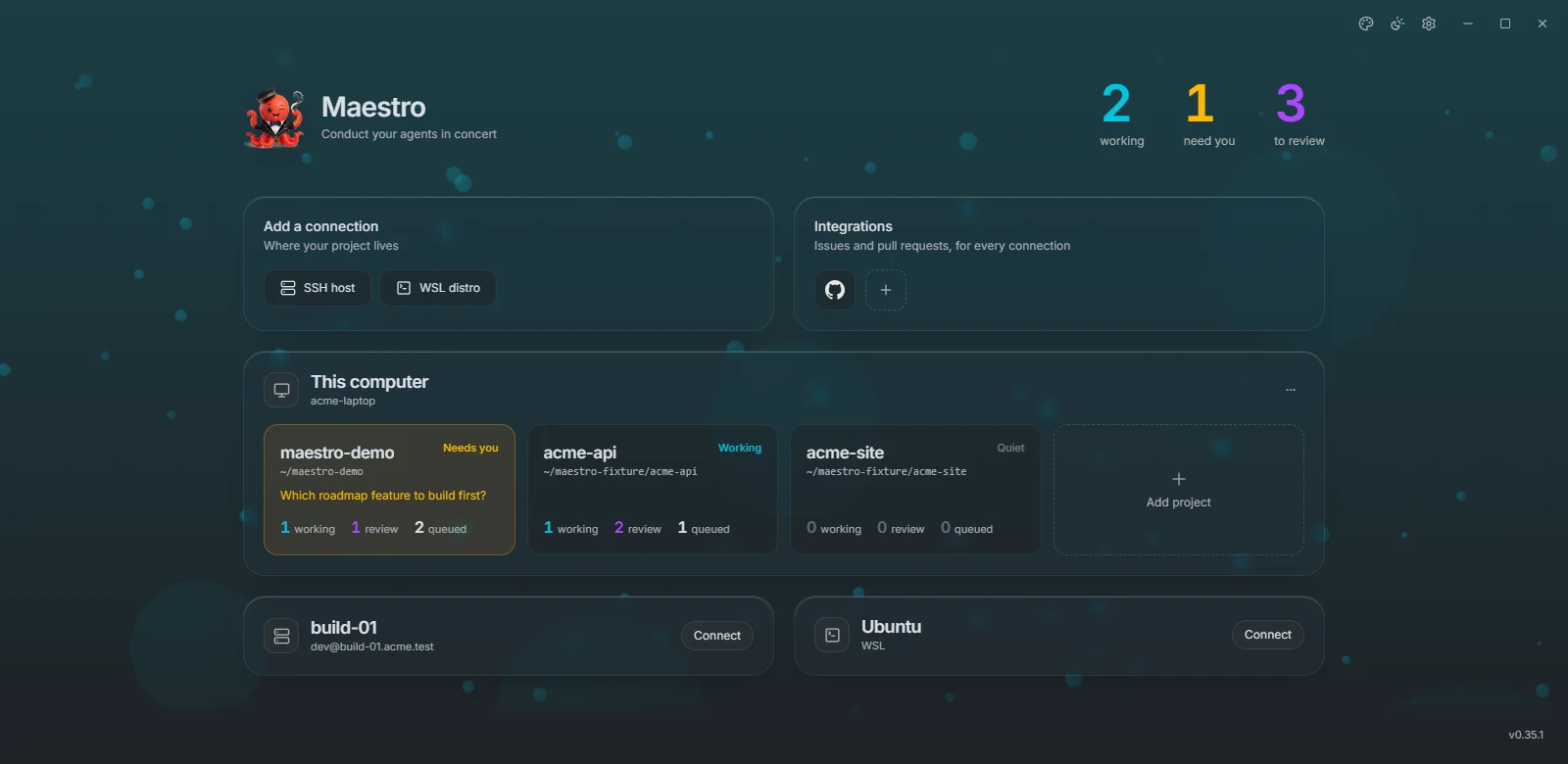The image size is (1568, 764).
Task: Open the color theme palette
Action: click(1366, 24)
